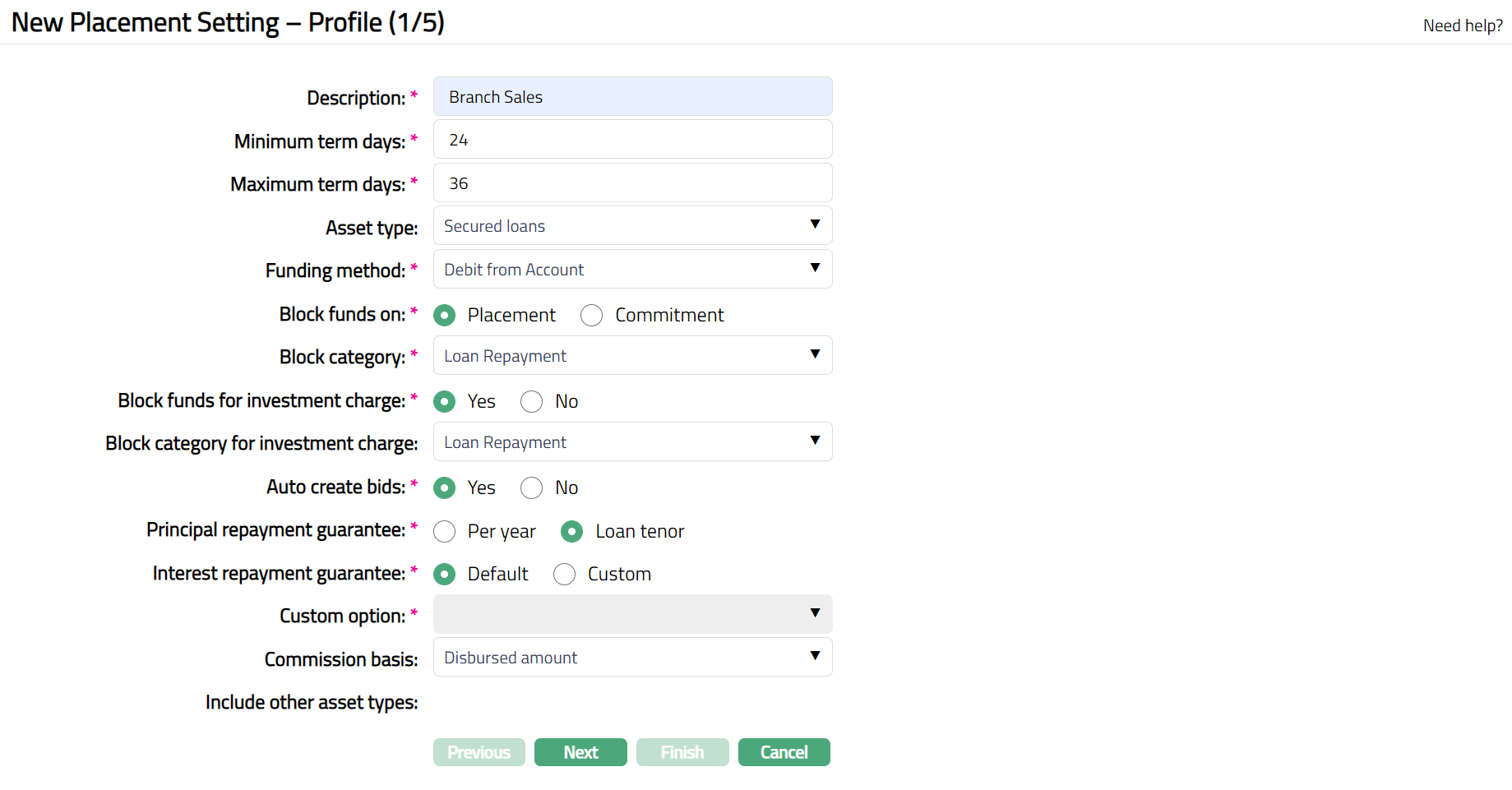Set Block funds for investment charge to No

pos(532,402)
